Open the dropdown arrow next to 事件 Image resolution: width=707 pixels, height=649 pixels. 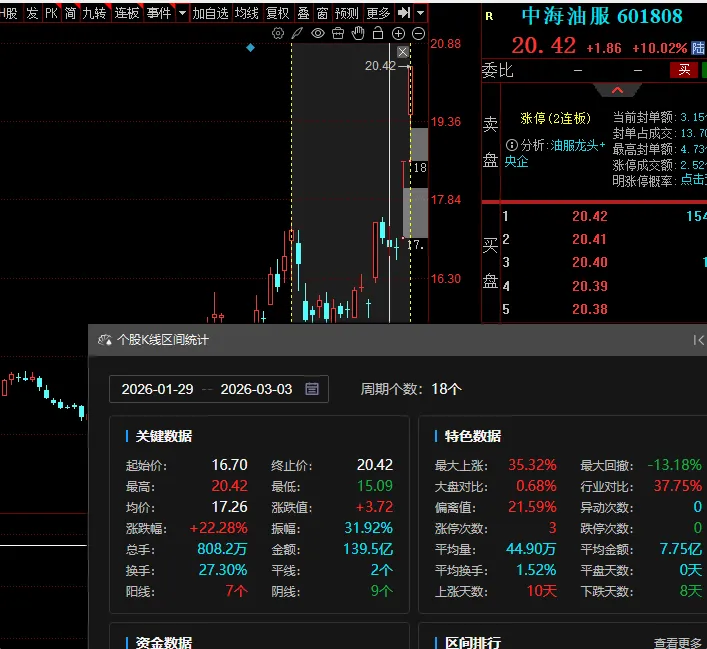tap(182, 13)
